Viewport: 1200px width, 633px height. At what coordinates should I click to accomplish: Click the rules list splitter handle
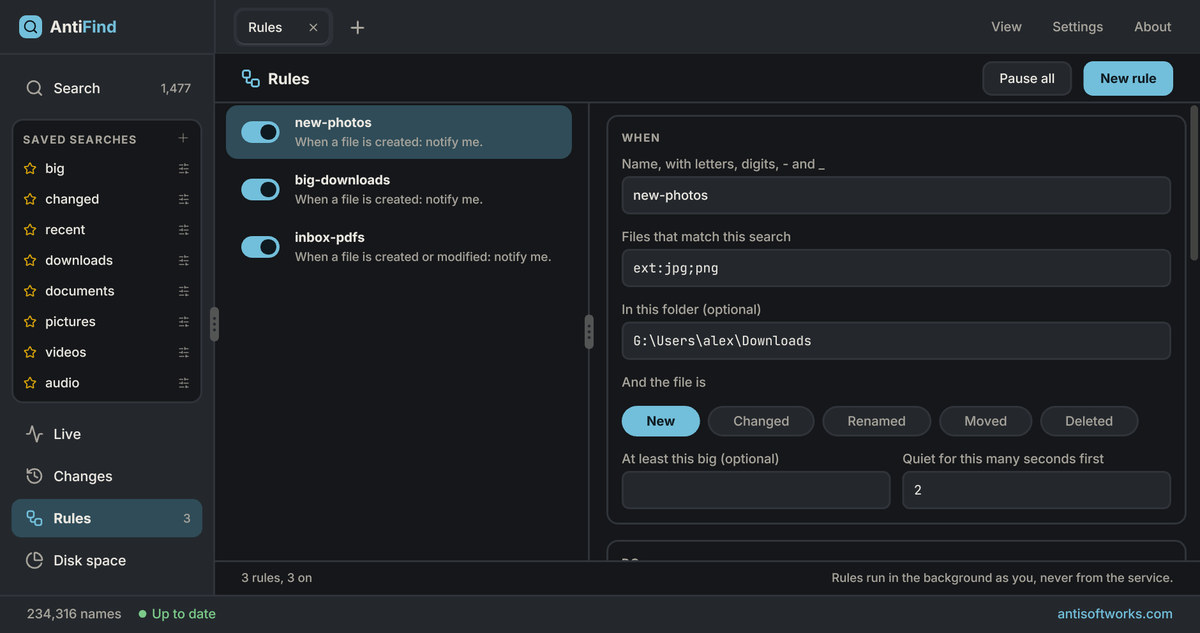click(588, 331)
